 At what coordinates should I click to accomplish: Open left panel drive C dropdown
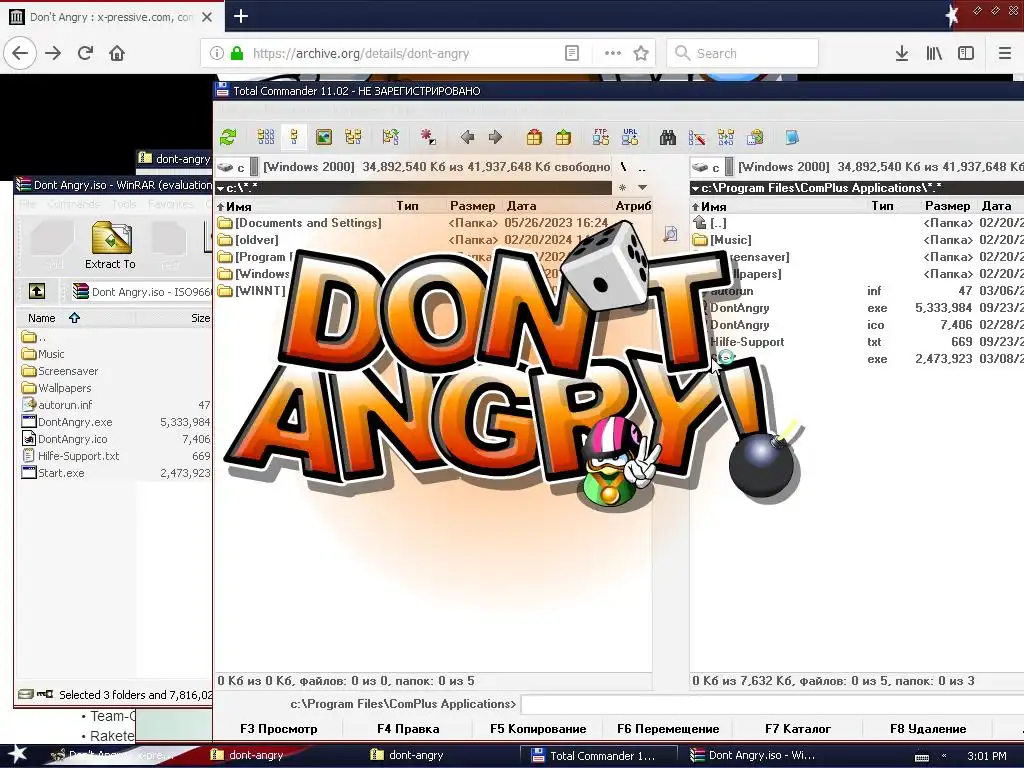236,167
